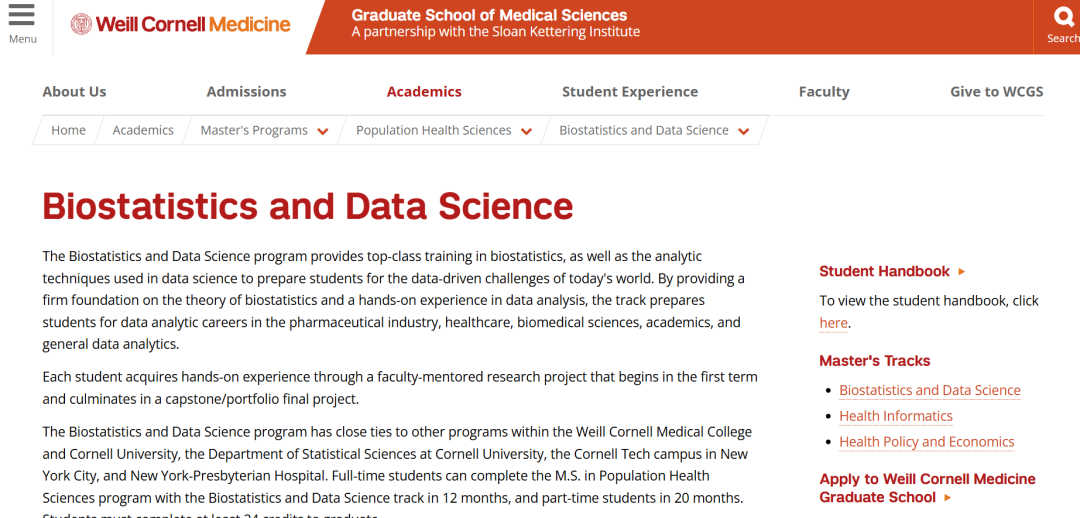Select the Faculty menu item
1080x518 pixels.
click(x=824, y=91)
